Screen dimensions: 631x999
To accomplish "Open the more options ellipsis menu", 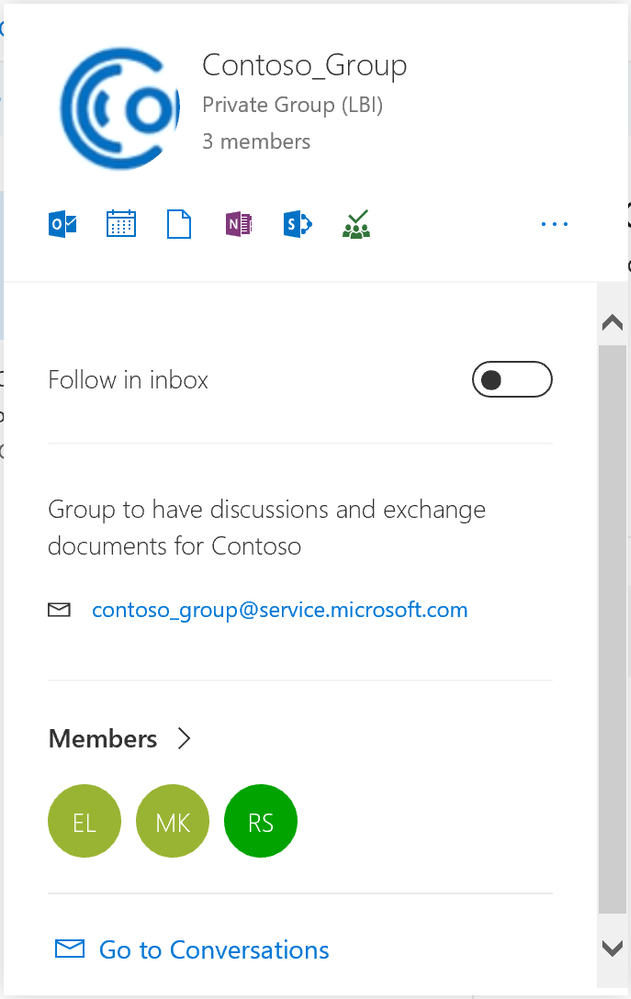I will point(554,224).
